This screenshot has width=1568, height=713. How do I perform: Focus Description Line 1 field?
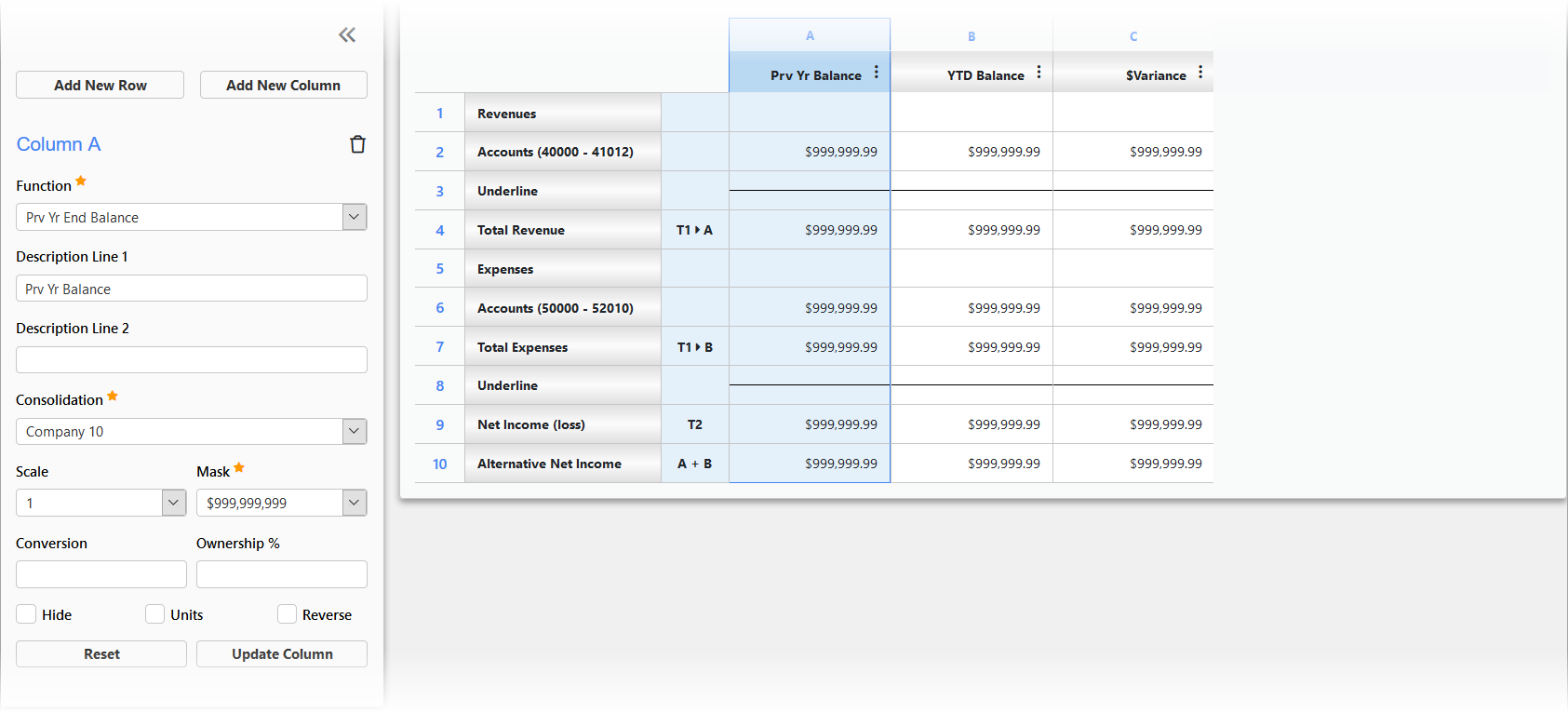(192, 289)
